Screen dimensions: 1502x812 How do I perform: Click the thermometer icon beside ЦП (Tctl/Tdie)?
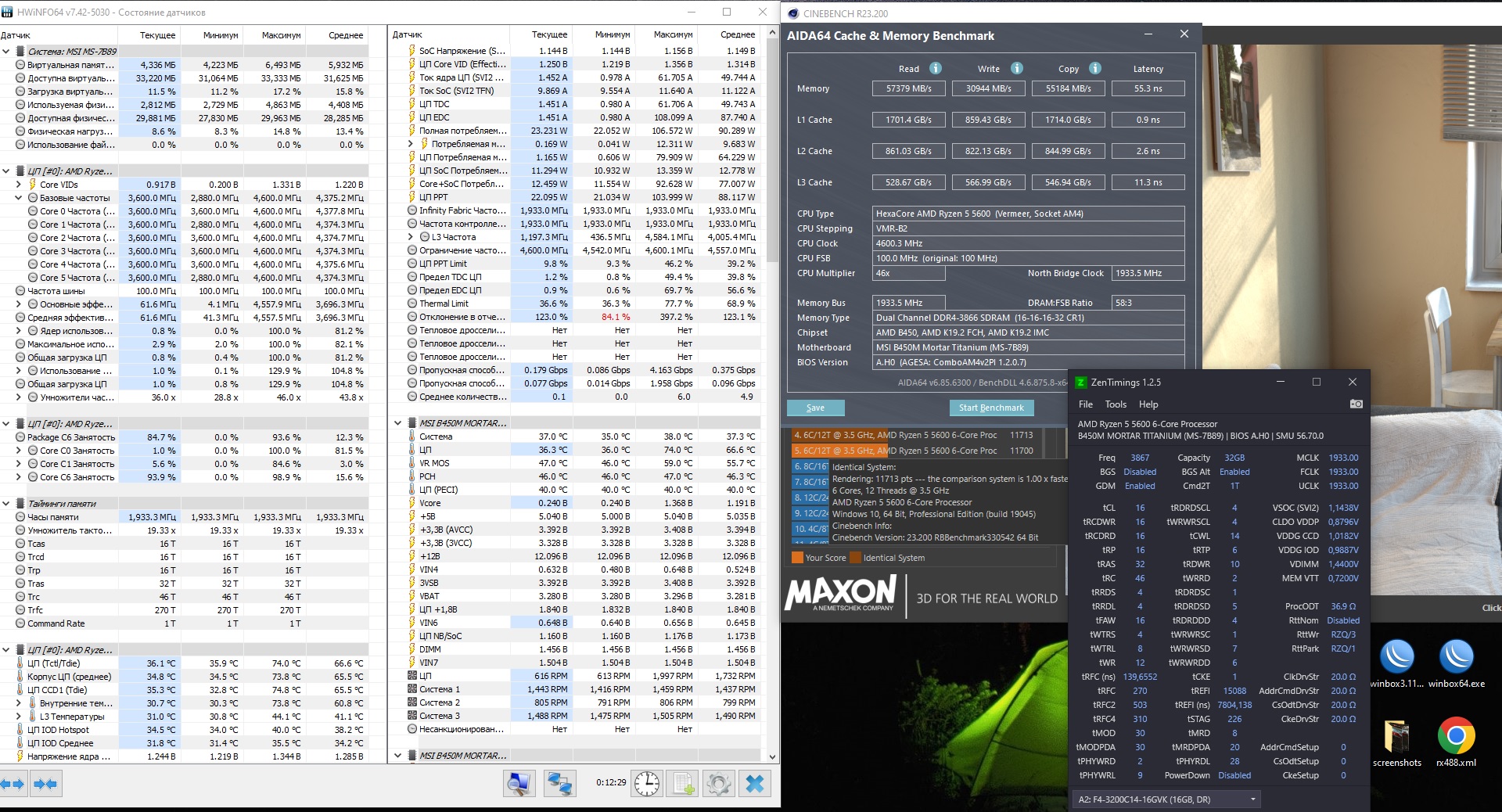click(x=20, y=663)
